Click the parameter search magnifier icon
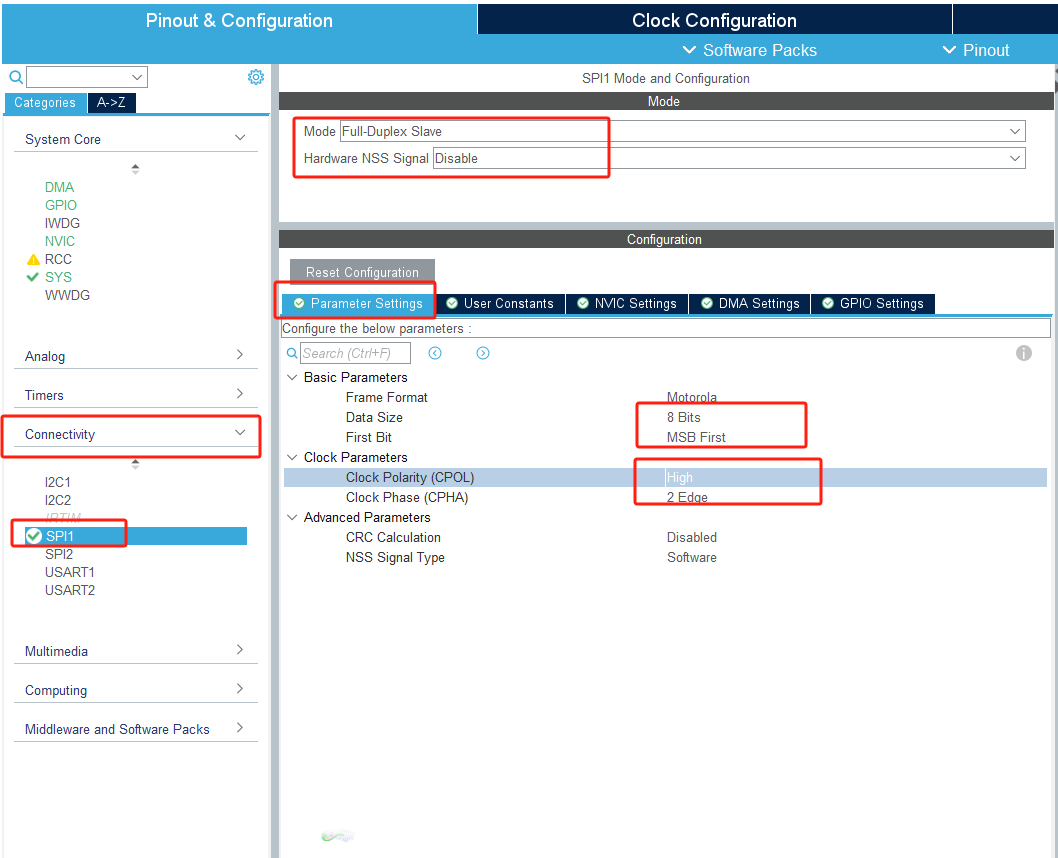 click(x=292, y=353)
